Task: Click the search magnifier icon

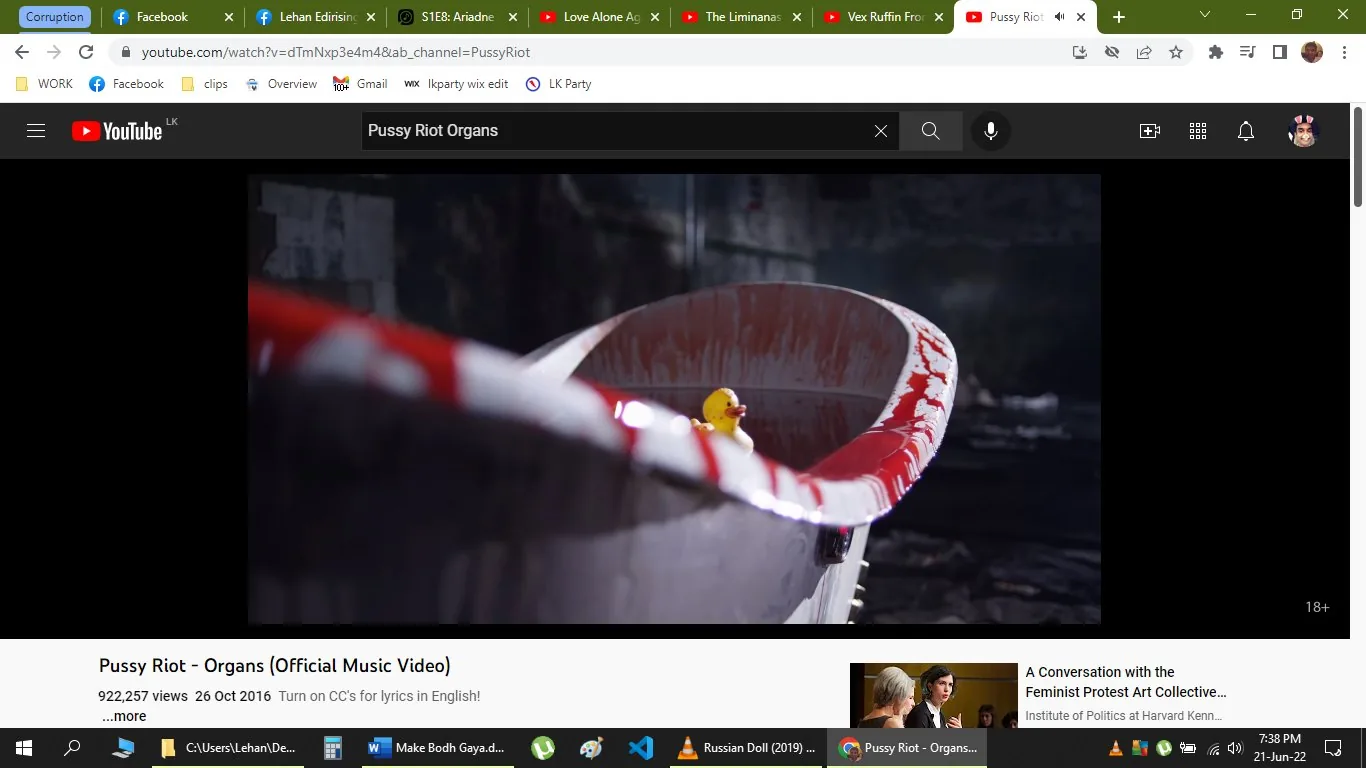Action: pyautogui.click(x=929, y=130)
